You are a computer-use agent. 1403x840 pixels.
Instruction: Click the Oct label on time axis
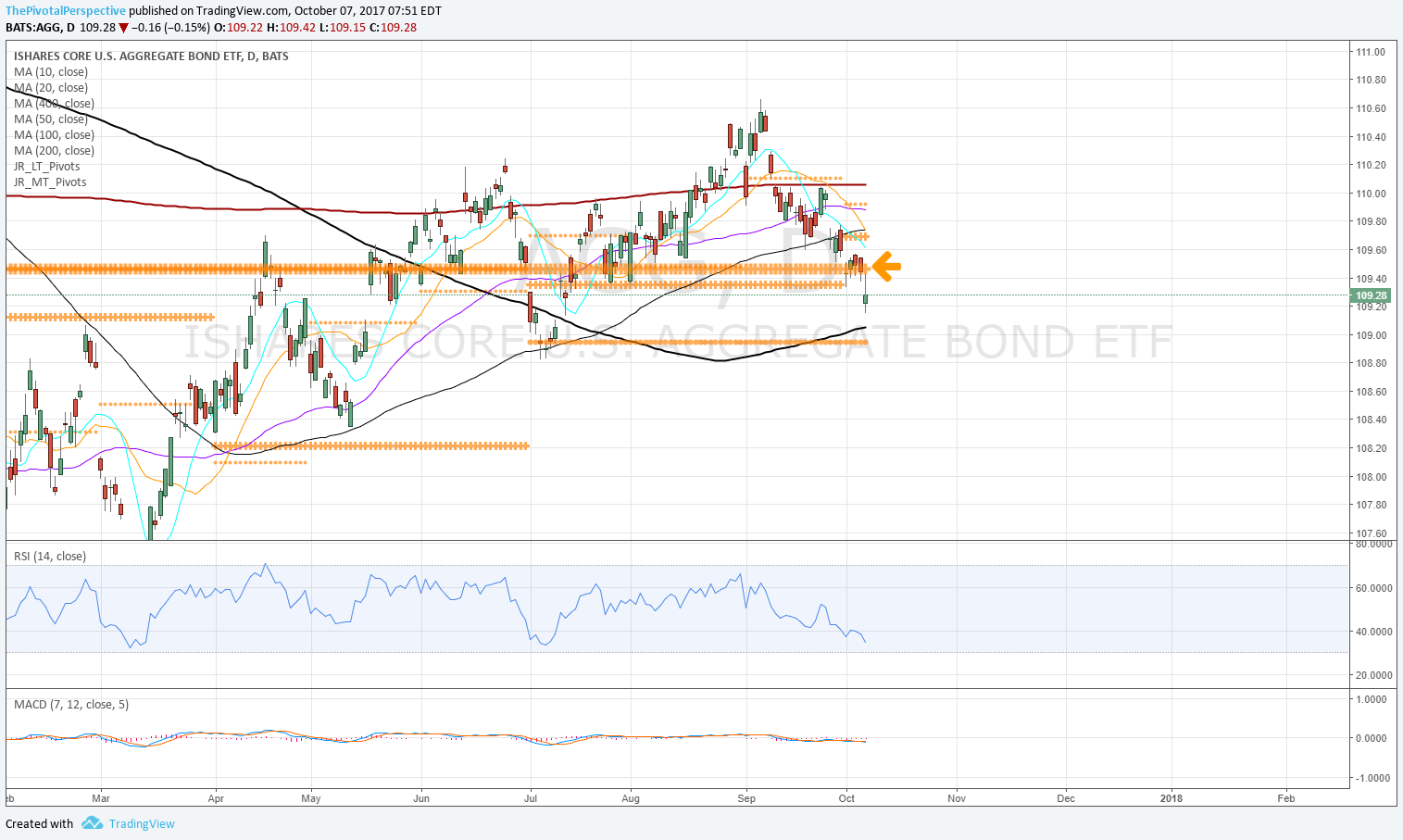(846, 797)
